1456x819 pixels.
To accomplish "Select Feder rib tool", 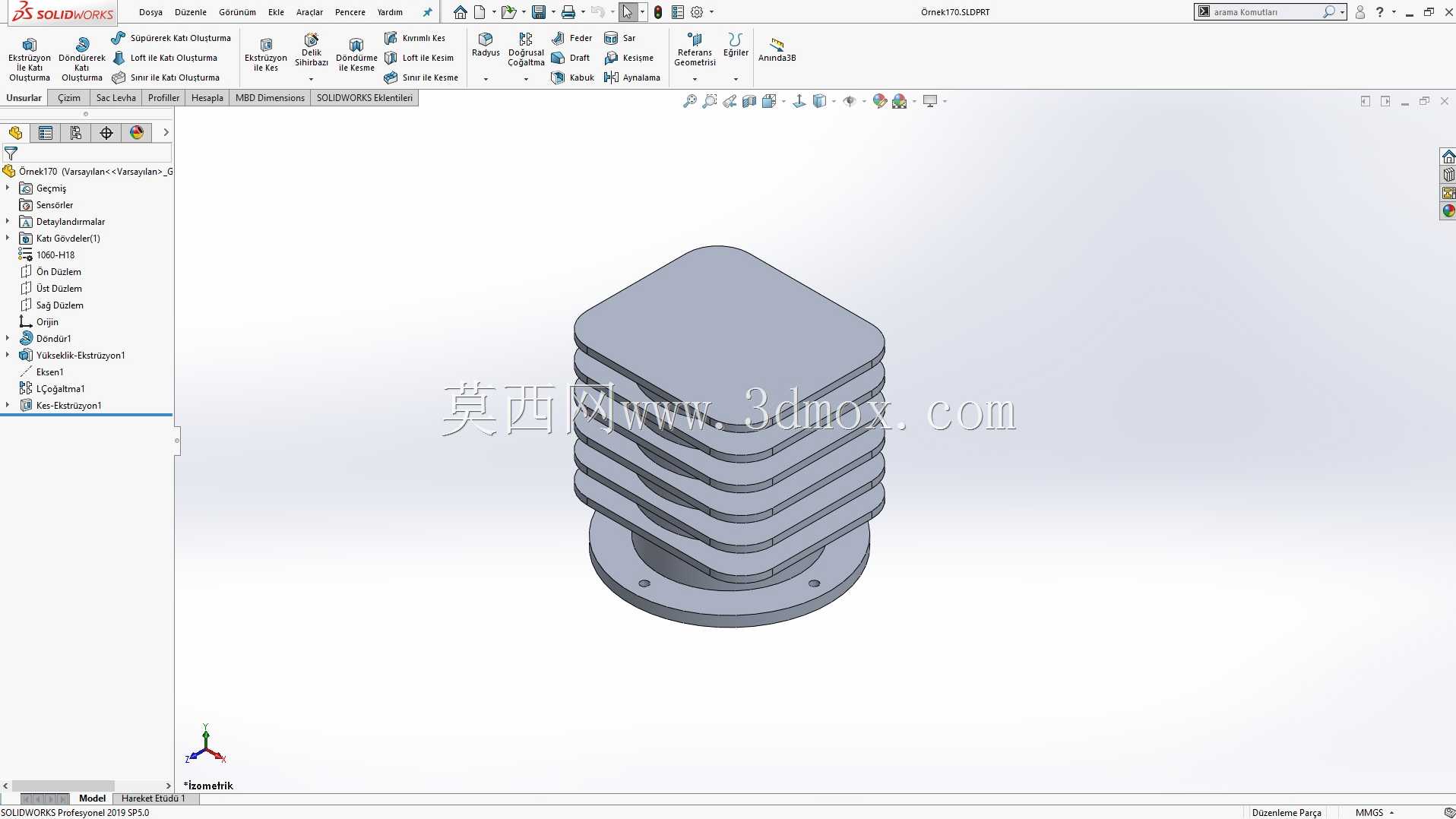I will [571, 38].
